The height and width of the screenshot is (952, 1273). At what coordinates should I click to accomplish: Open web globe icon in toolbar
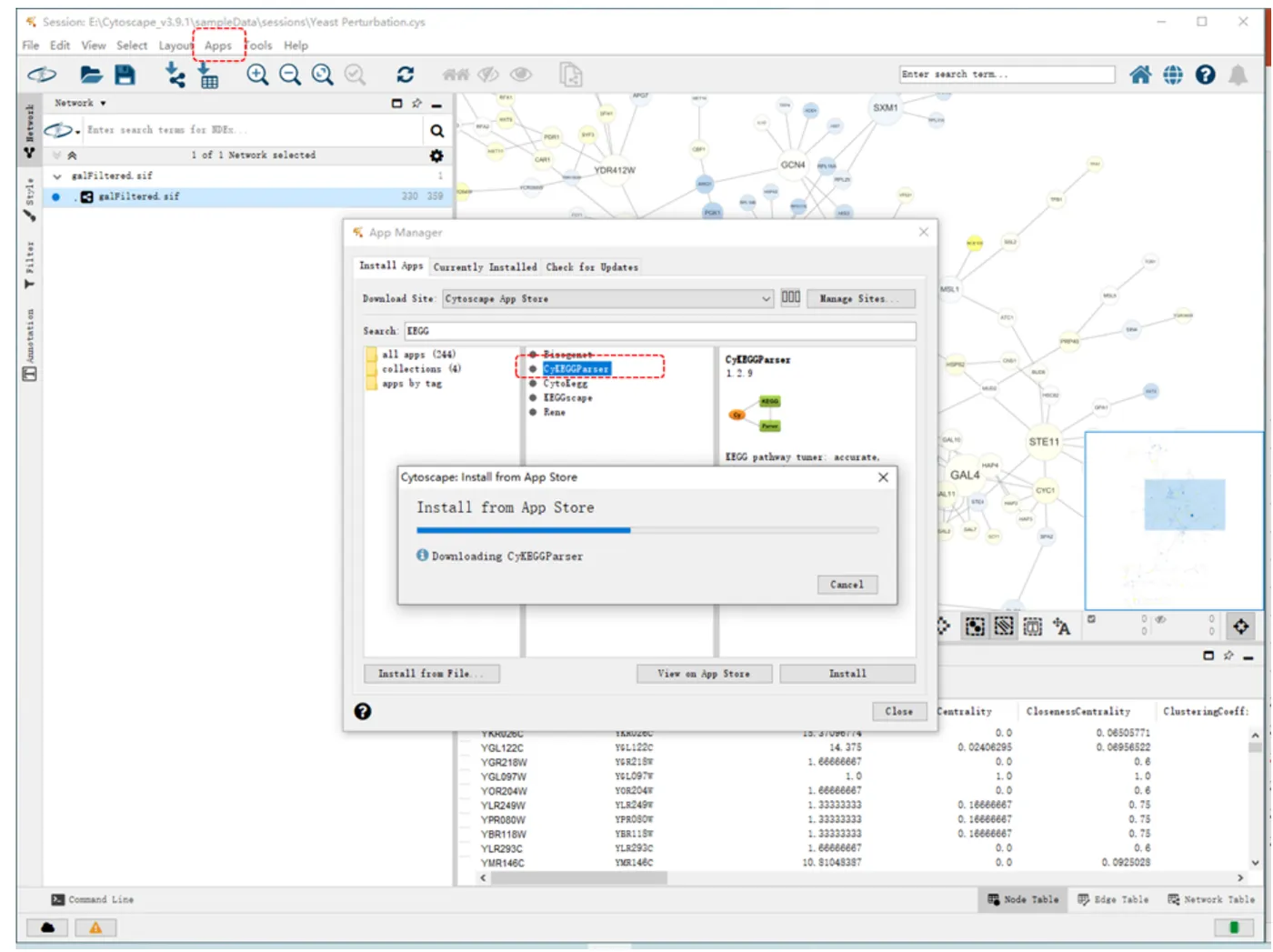[1173, 75]
